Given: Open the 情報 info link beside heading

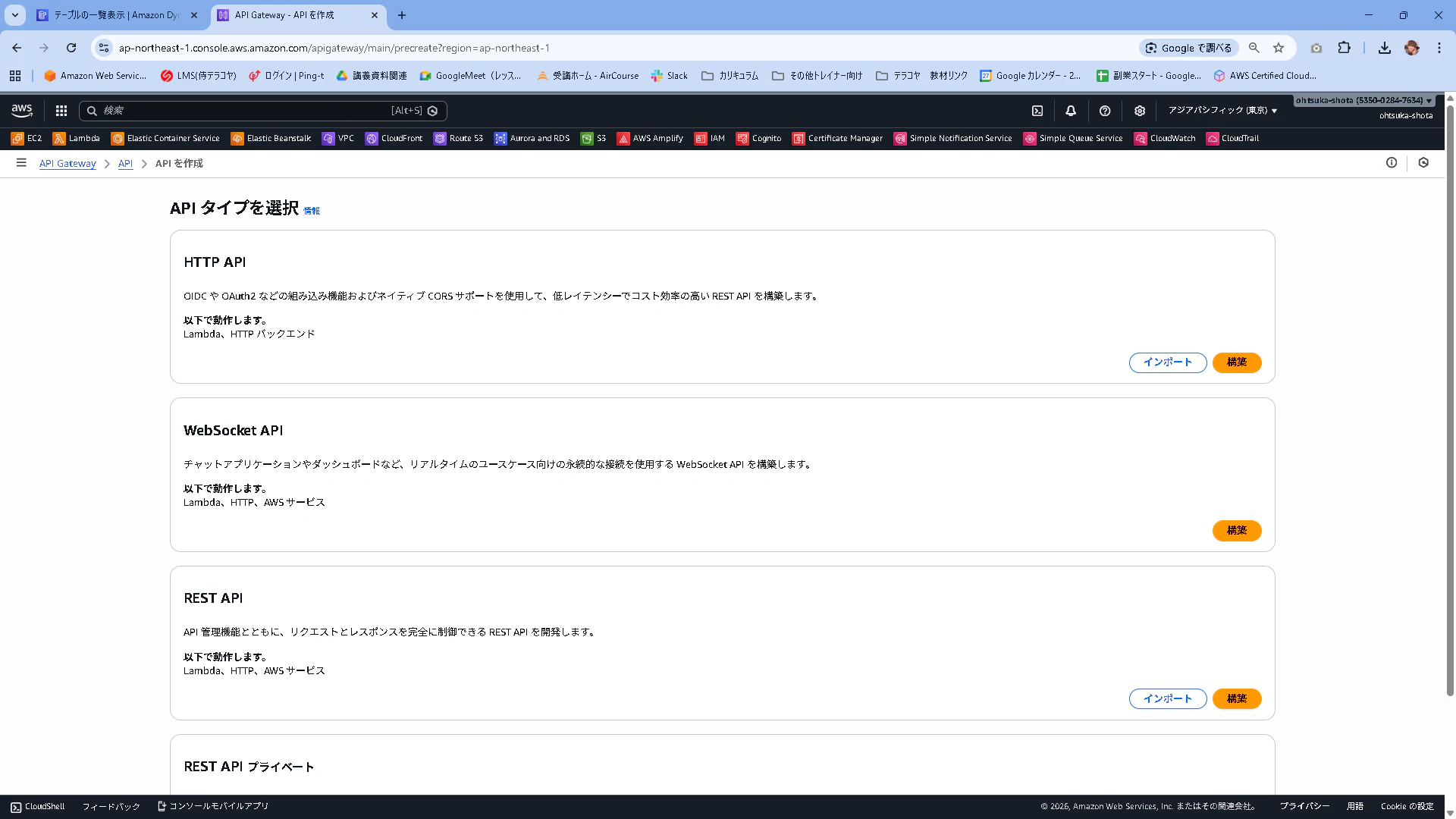Looking at the screenshot, I should point(312,211).
